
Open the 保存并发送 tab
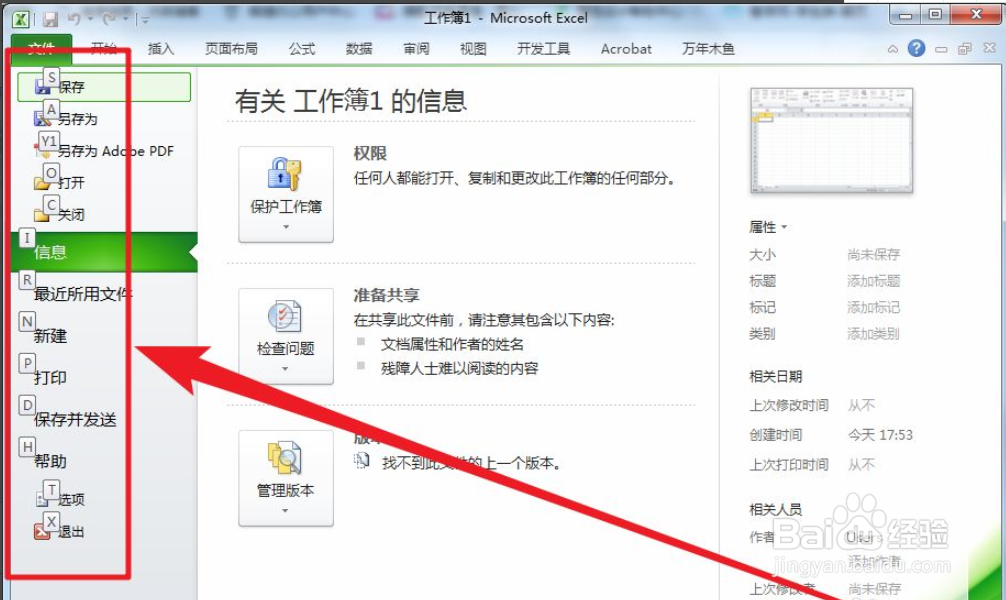point(75,420)
